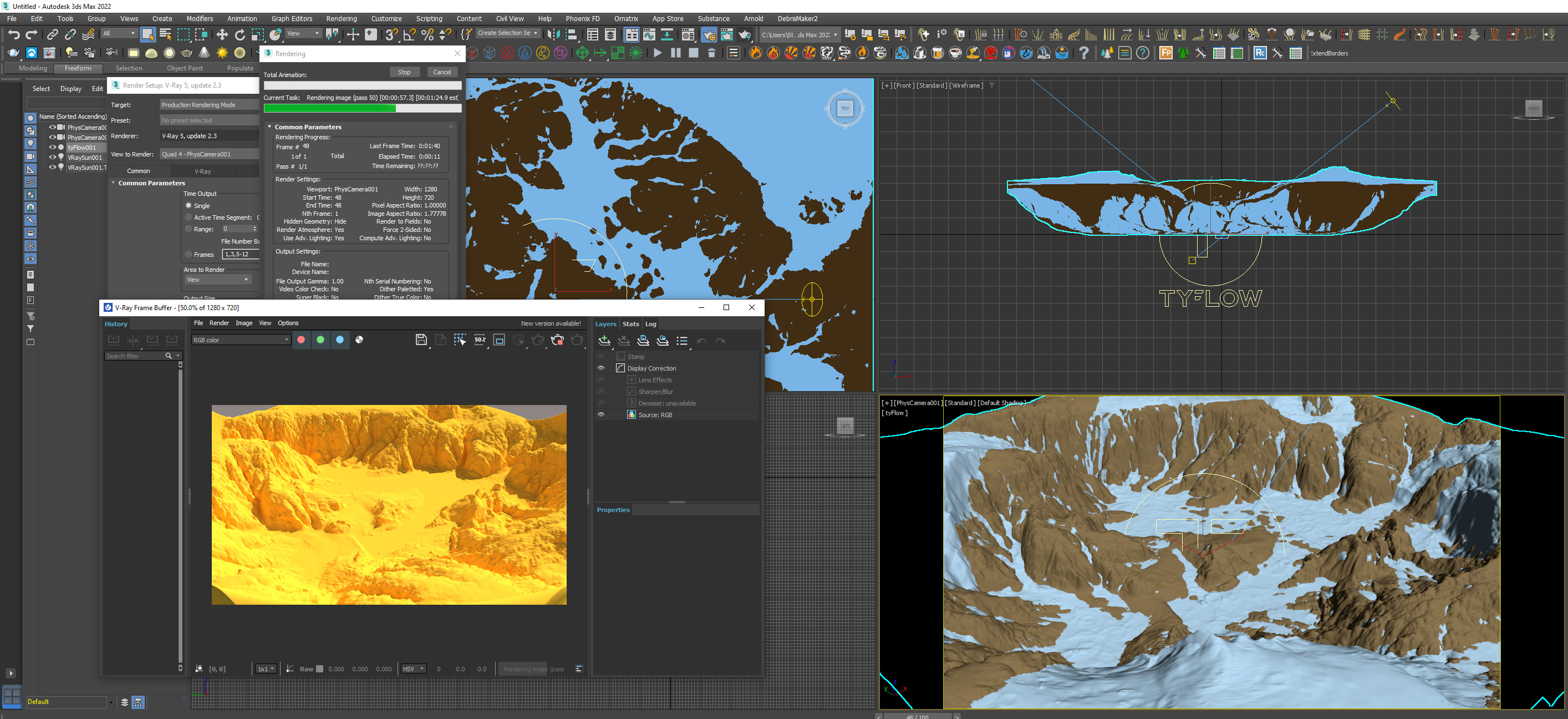Click Undo arrow in main toolbar
Image resolution: width=1568 pixels, height=719 pixels.
tap(13, 35)
